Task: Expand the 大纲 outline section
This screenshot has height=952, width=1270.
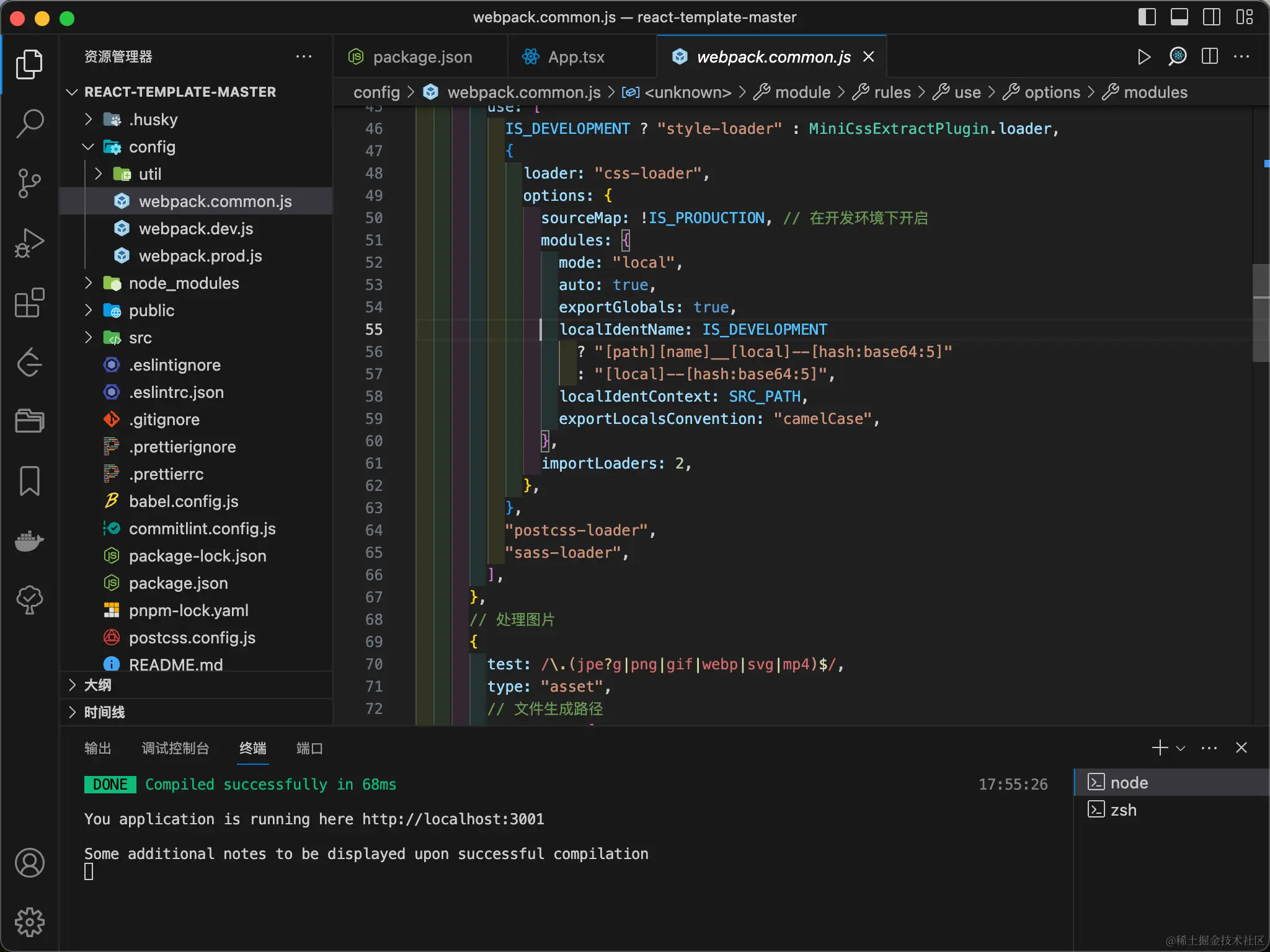Action: tap(98, 685)
